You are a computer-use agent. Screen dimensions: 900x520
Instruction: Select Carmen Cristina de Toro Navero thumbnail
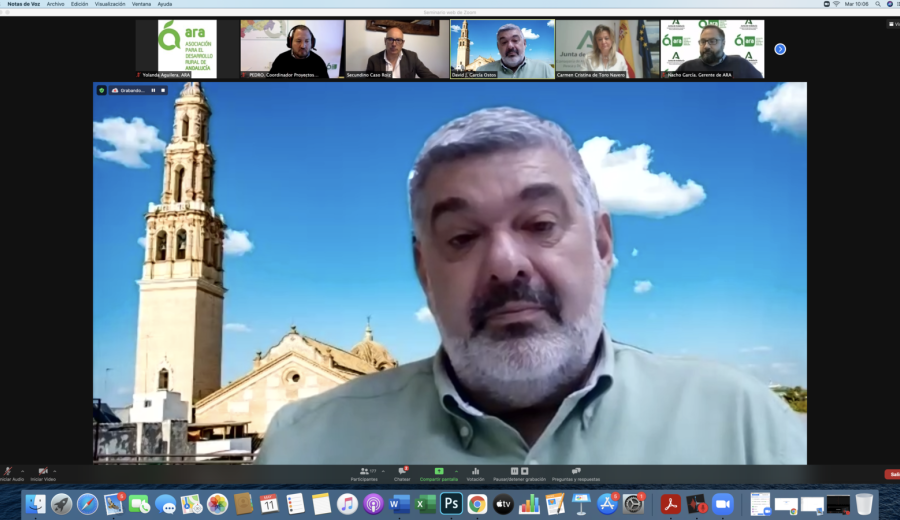click(x=607, y=49)
